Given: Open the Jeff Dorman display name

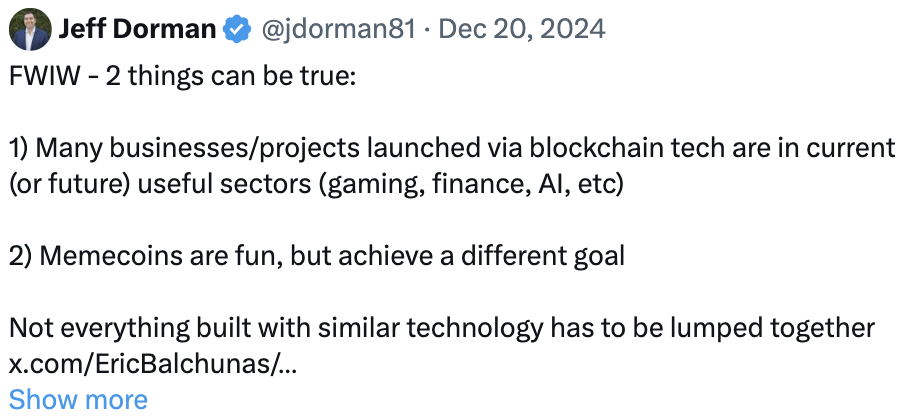Looking at the screenshot, I should [x=138, y=29].
